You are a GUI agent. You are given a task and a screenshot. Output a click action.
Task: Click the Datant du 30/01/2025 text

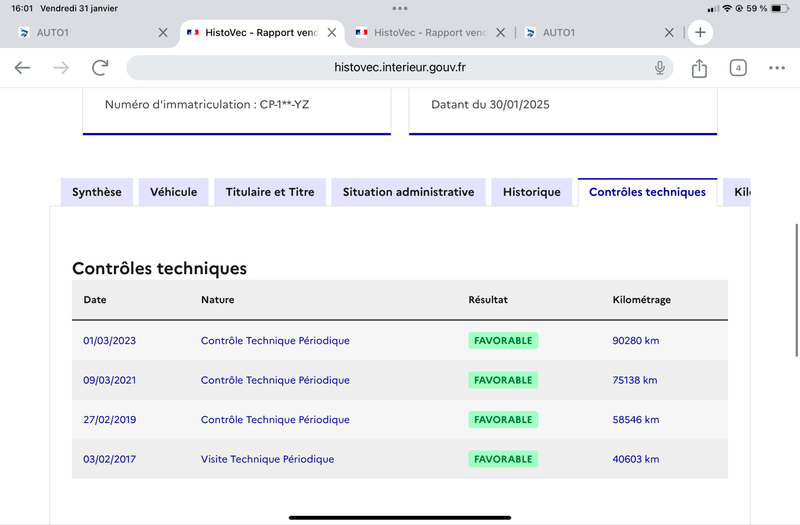[x=490, y=105]
